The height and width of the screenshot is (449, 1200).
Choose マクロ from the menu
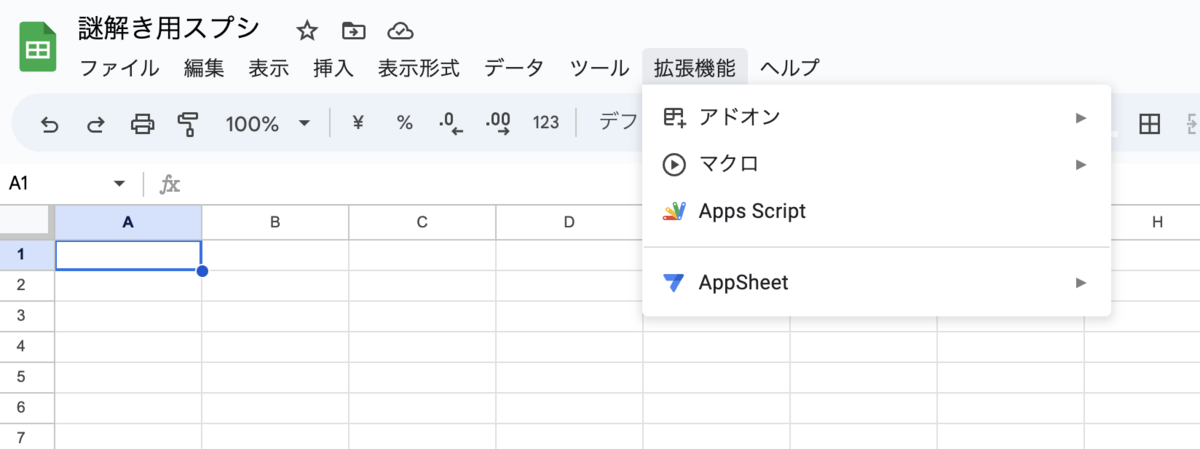click(877, 164)
